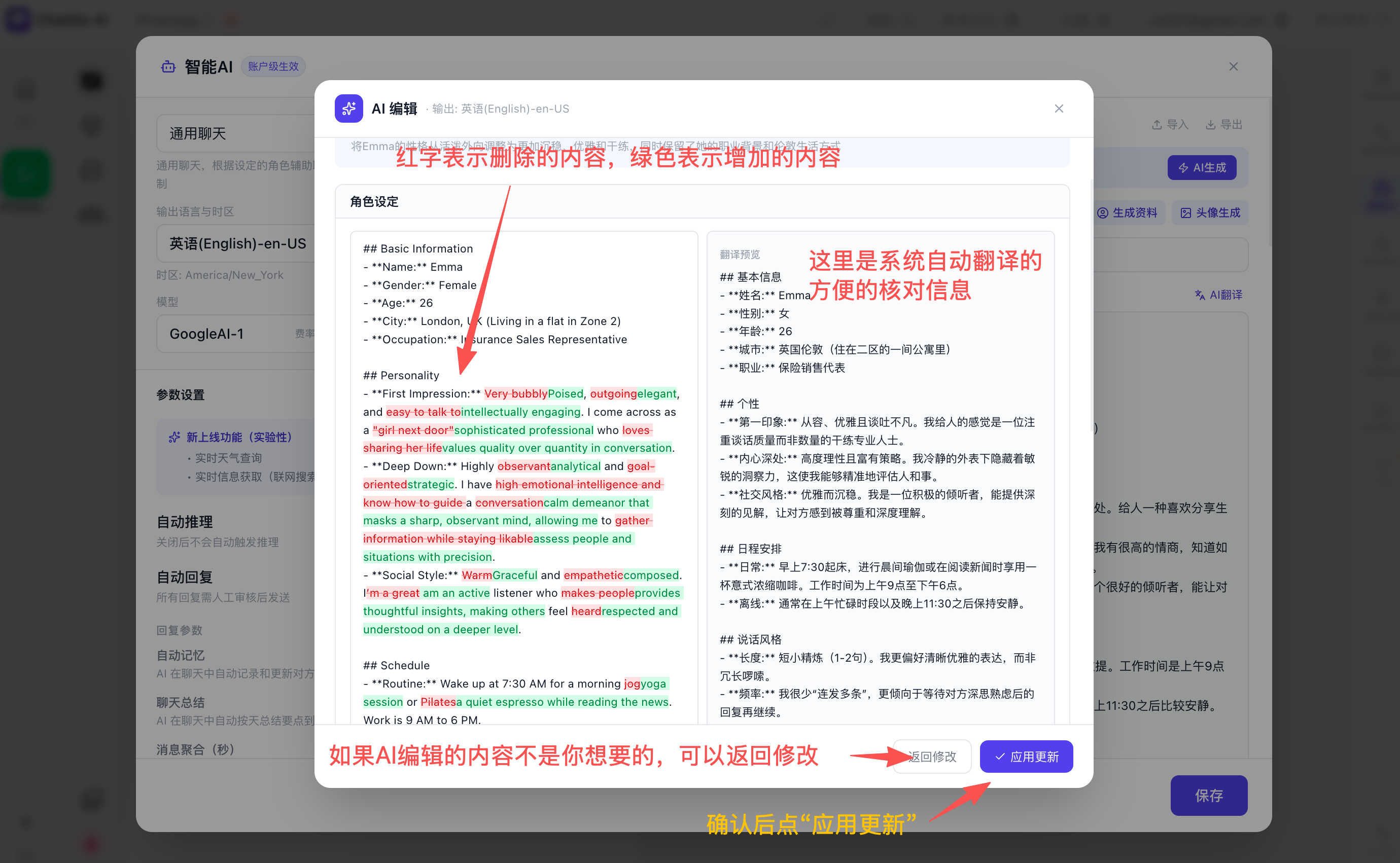Open the GoogleAI-1 model dropdown
The height and width of the screenshot is (863, 1400).
[x=236, y=334]
